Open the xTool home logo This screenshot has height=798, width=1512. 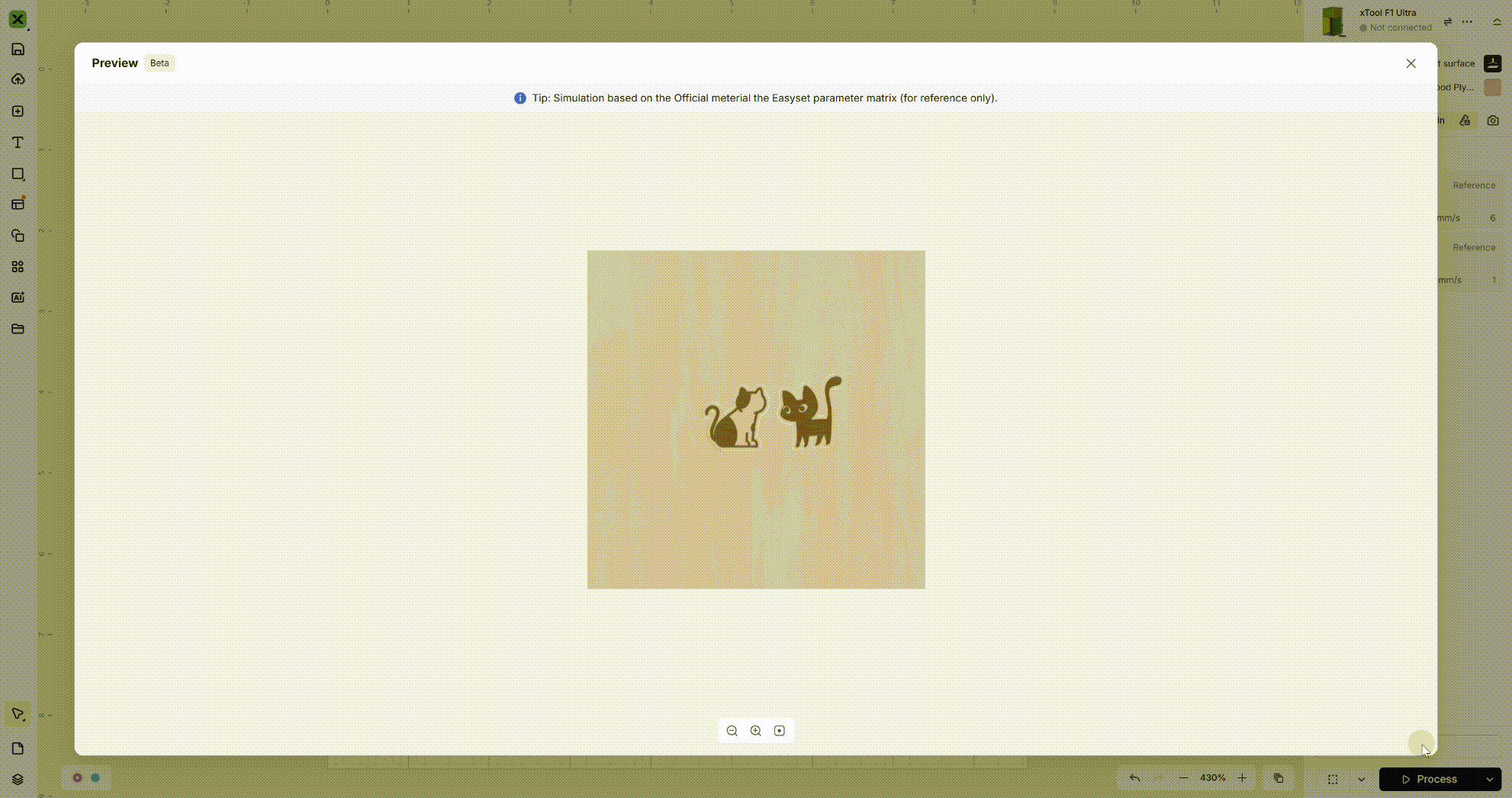pyautogui.click(x=18, y=19)
